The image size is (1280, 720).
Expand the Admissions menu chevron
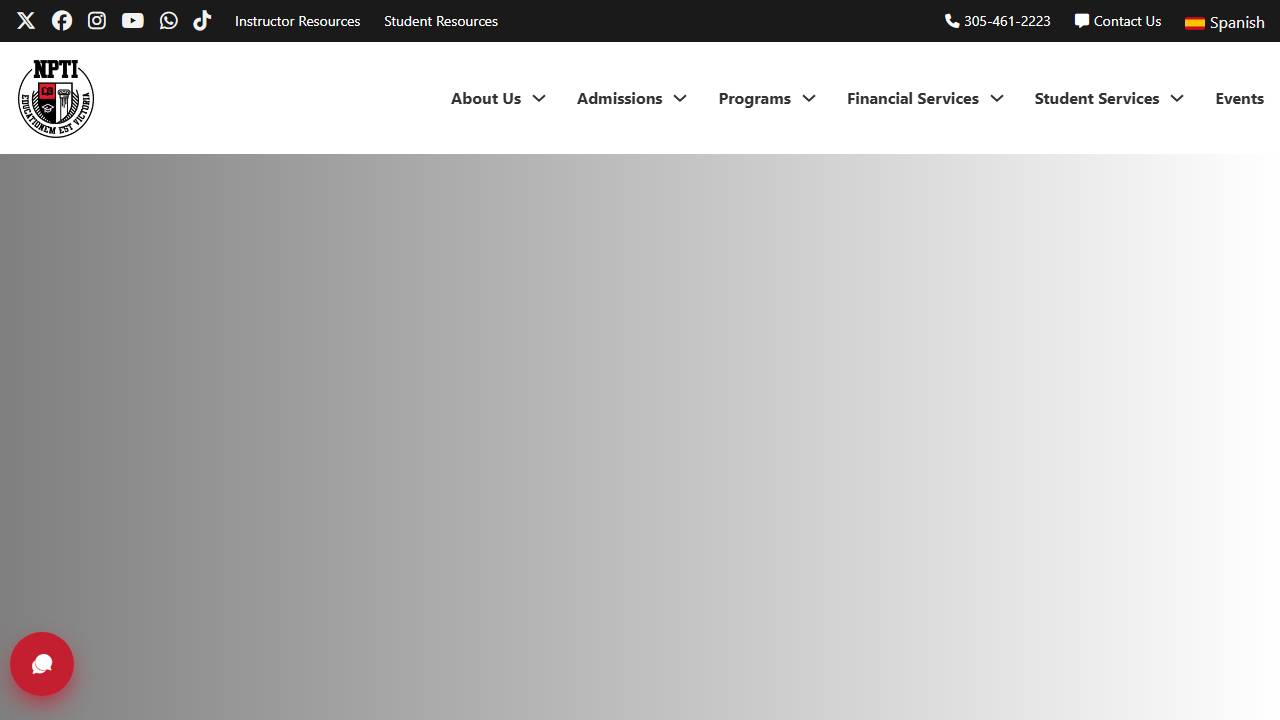(x=680, y=98)
